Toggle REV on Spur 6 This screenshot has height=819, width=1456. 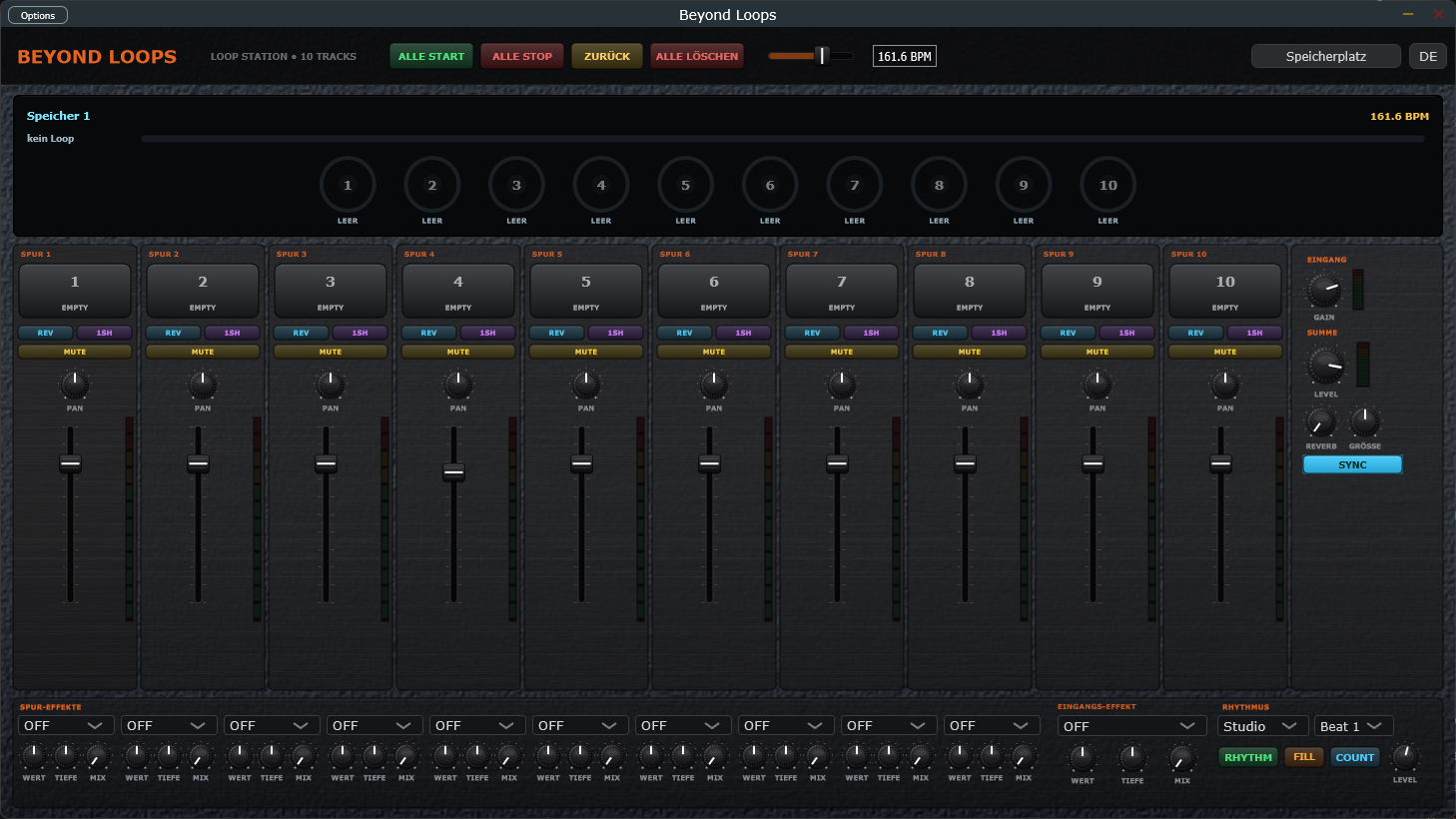point(685,333)
